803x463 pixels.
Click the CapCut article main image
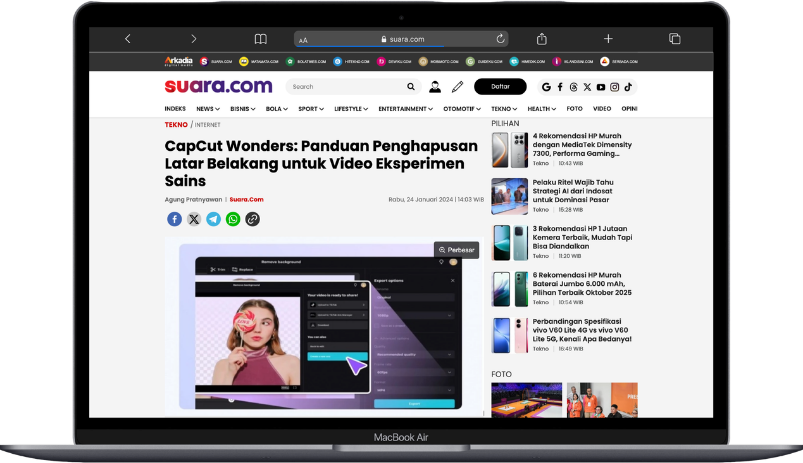coord(324,327)
